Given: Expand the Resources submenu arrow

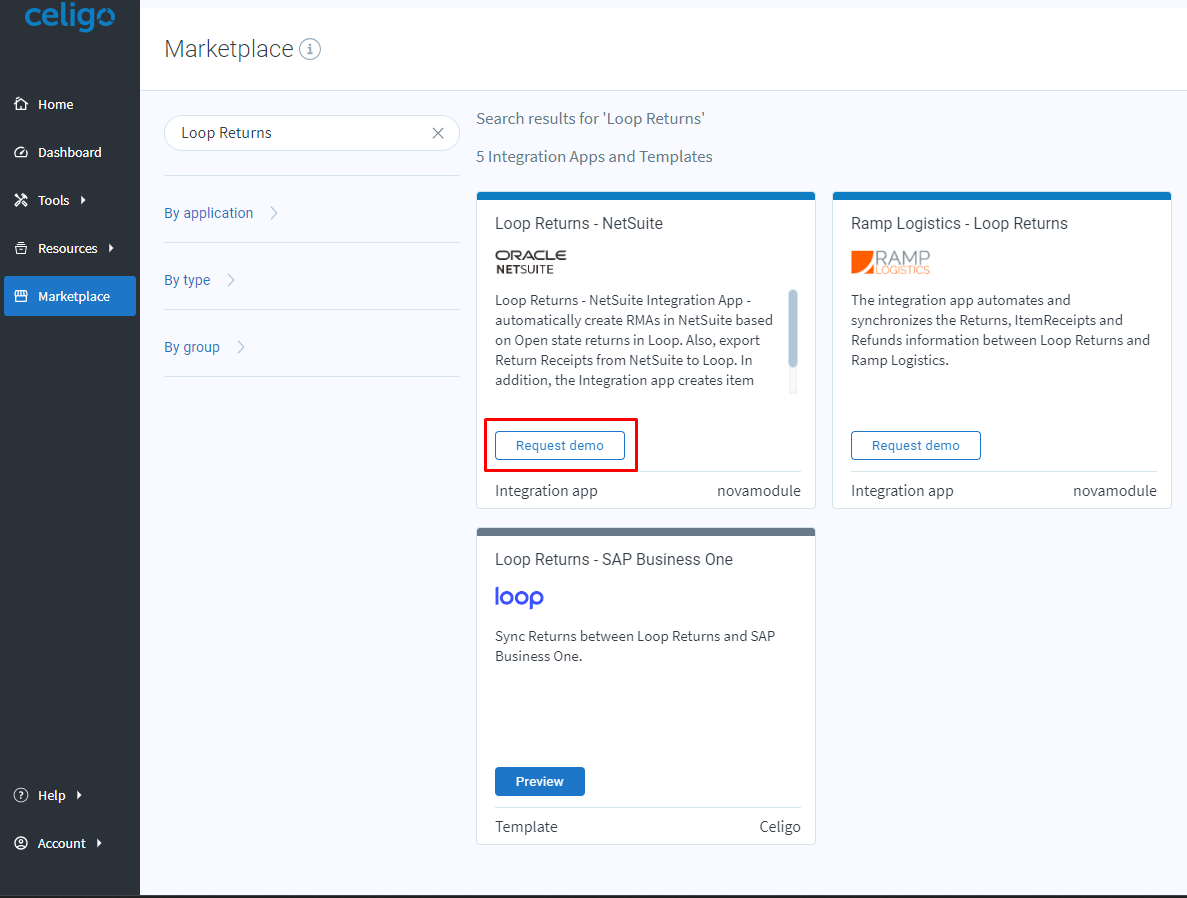Looking at the screenshot, I should pos(111,248).
